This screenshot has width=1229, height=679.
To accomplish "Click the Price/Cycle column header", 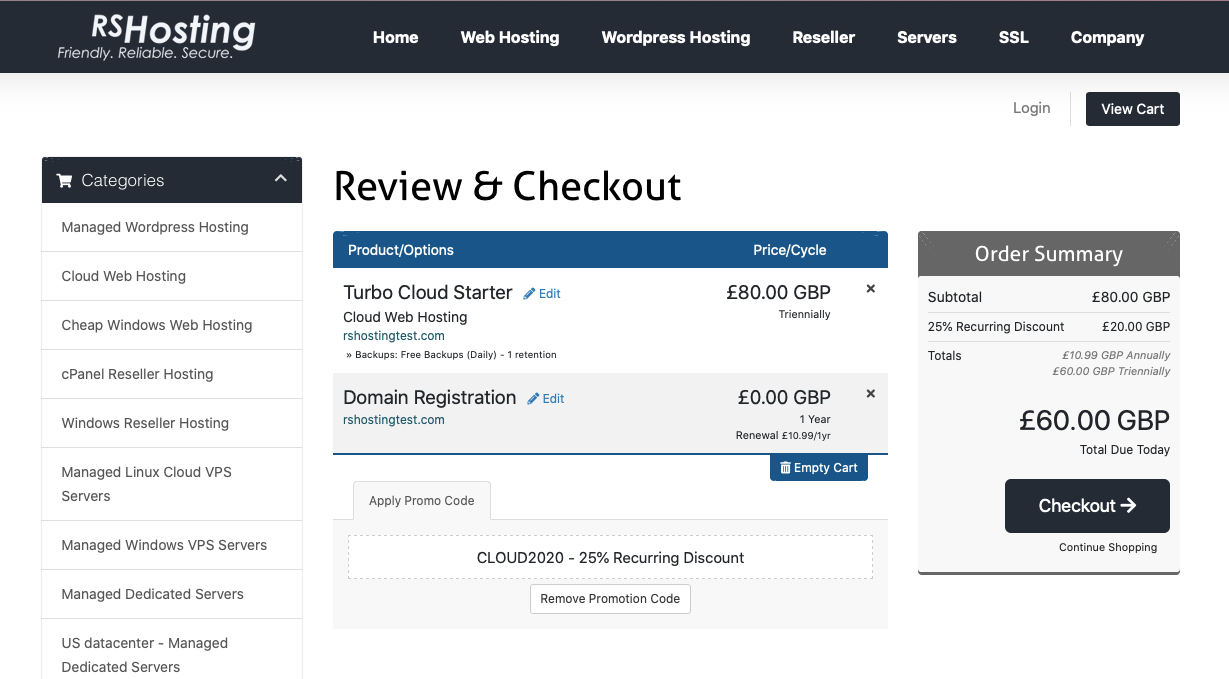I will (x=790, y=250).
